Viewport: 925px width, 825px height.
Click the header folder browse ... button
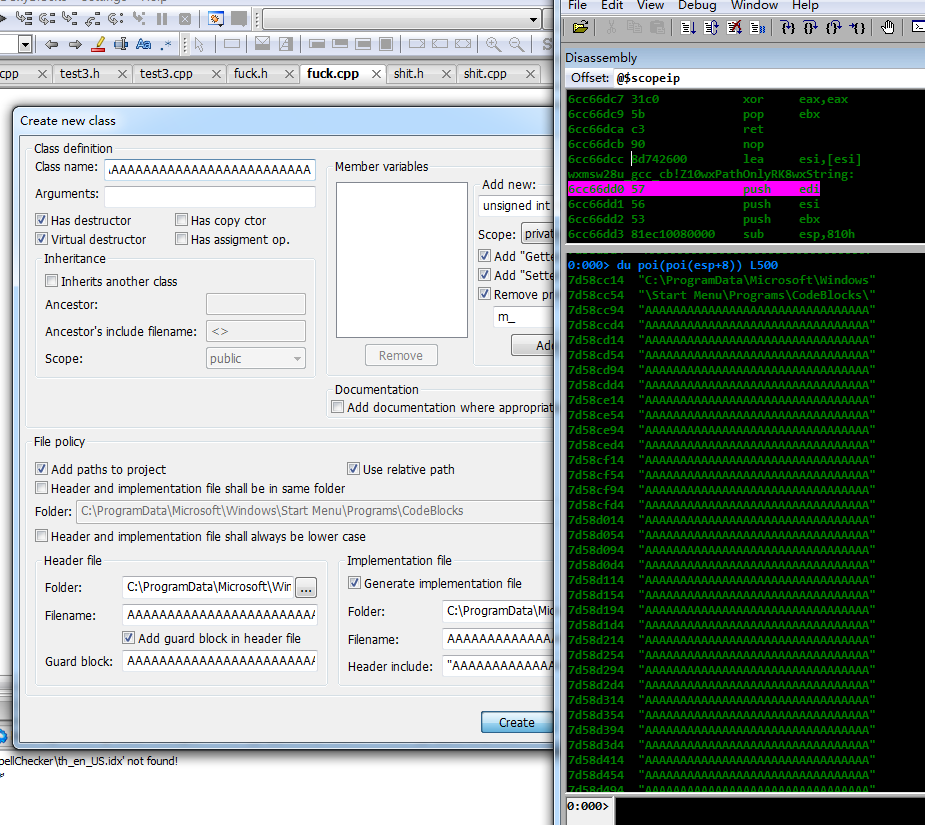pyautogui.click(x=306, y=588)
